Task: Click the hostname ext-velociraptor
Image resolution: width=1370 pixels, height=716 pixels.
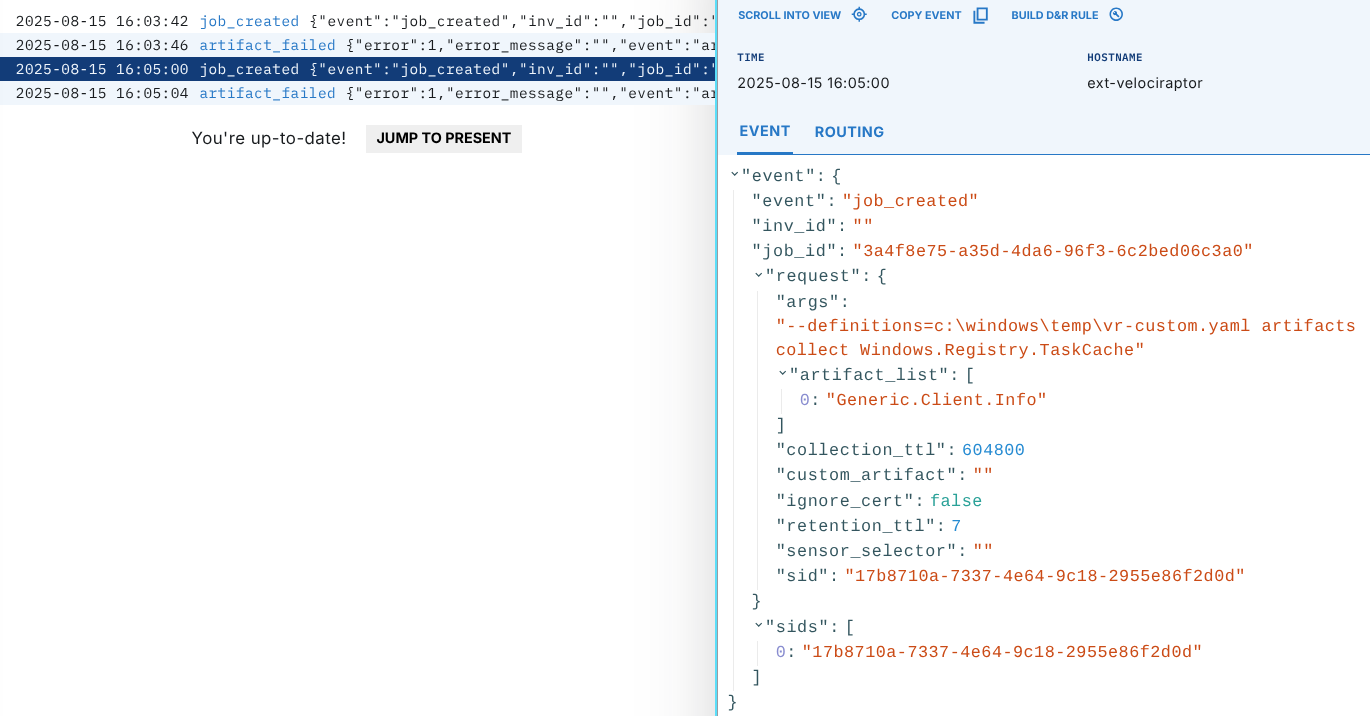Action: point(1144,83)
